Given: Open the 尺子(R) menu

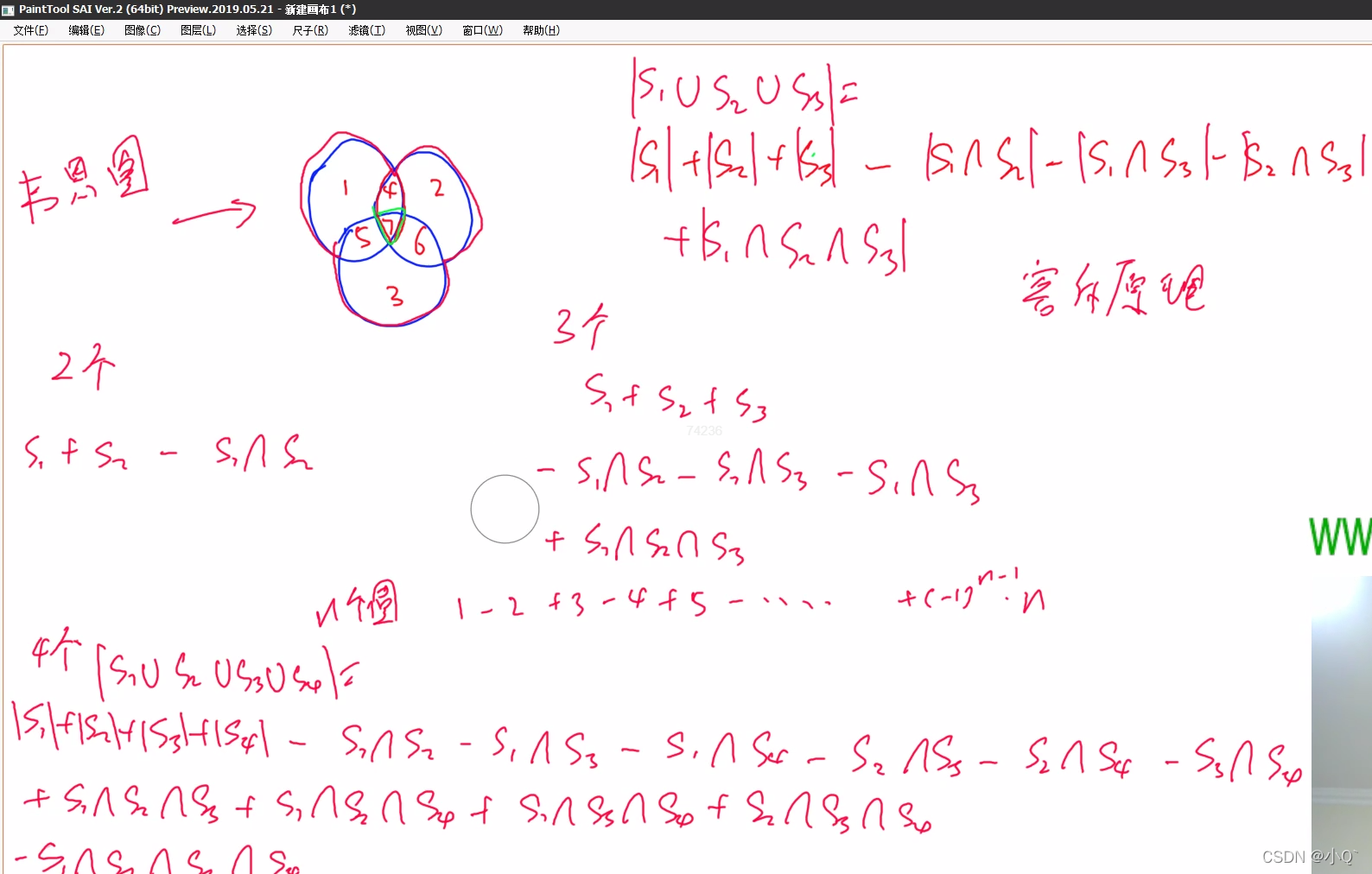Looking at the screenshot, I should coord(310,30).
